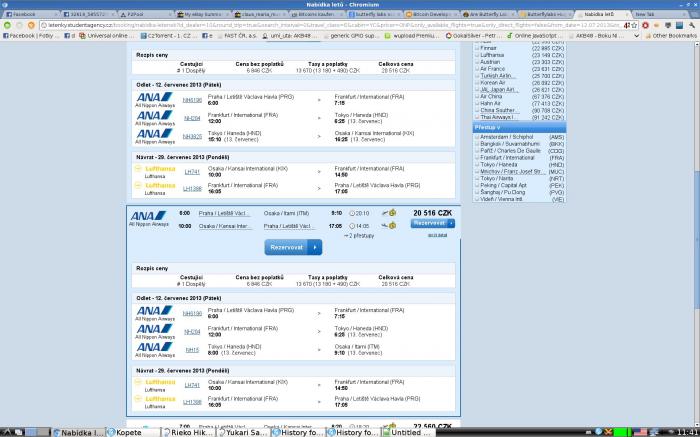Viewport: 700px width, 437px height.
Task: Click the red extension icon beside the address bar
Action: pos(645,25)
